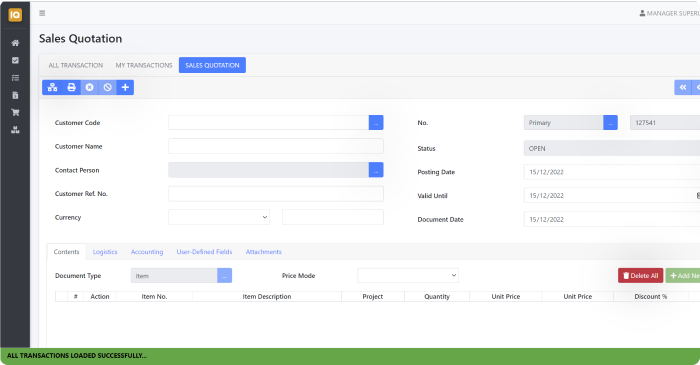The width and height of the screenshot is (700, 365).
Task: Click the cancel (ban) toolbar icon
Action: pos(108,87)
